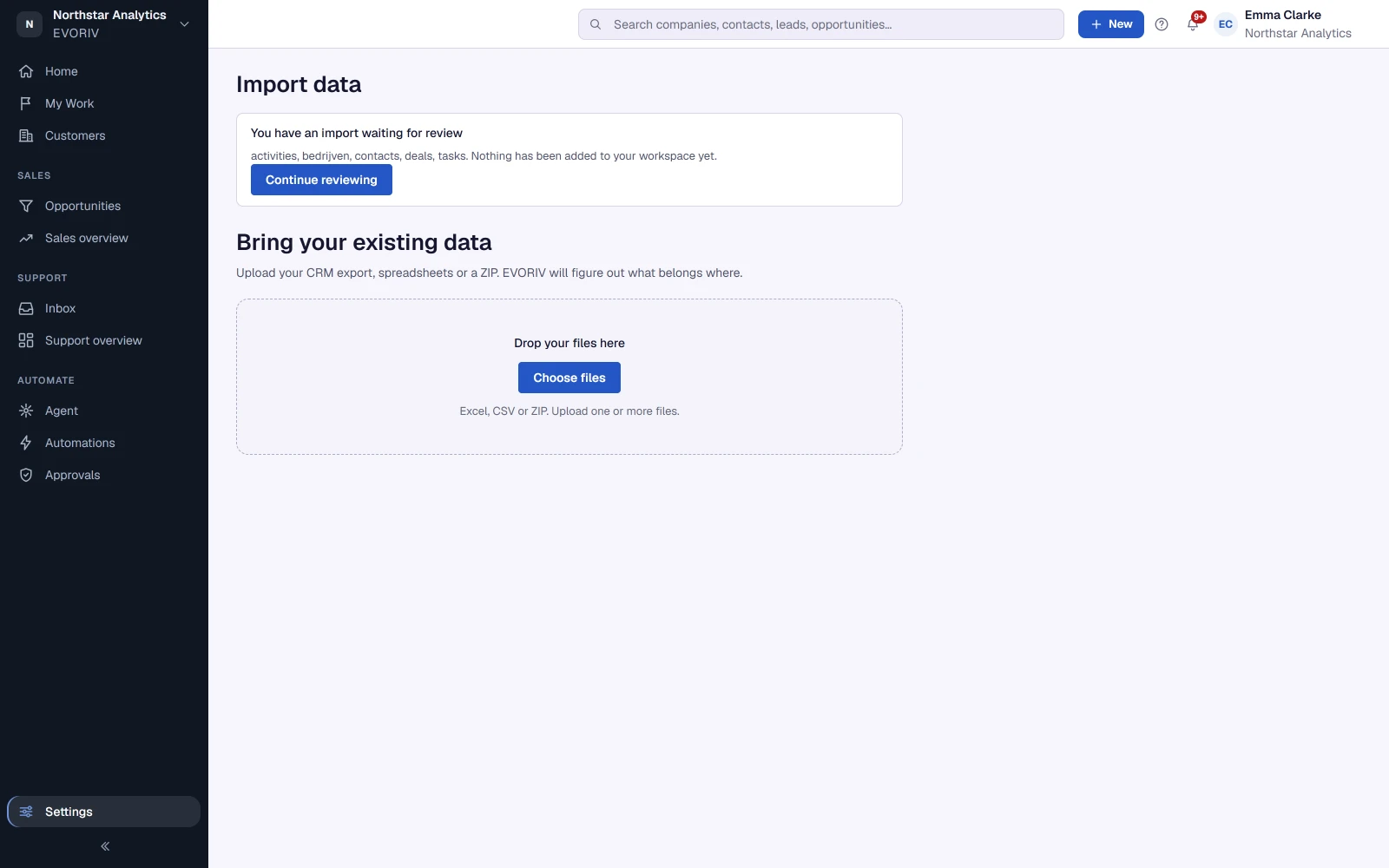Navigate to Customers label
1389x868 pixels.
click(x=76, y=135)
